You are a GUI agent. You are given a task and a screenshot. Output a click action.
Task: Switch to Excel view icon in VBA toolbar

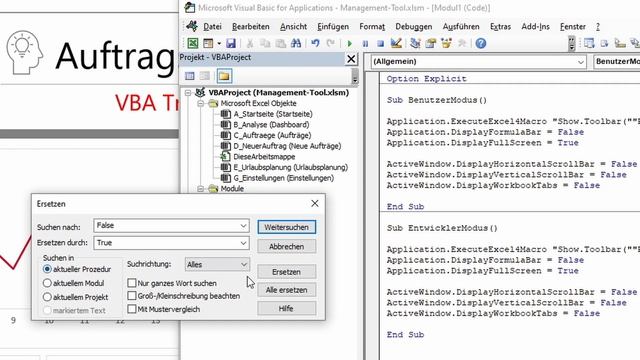point(193,43)
